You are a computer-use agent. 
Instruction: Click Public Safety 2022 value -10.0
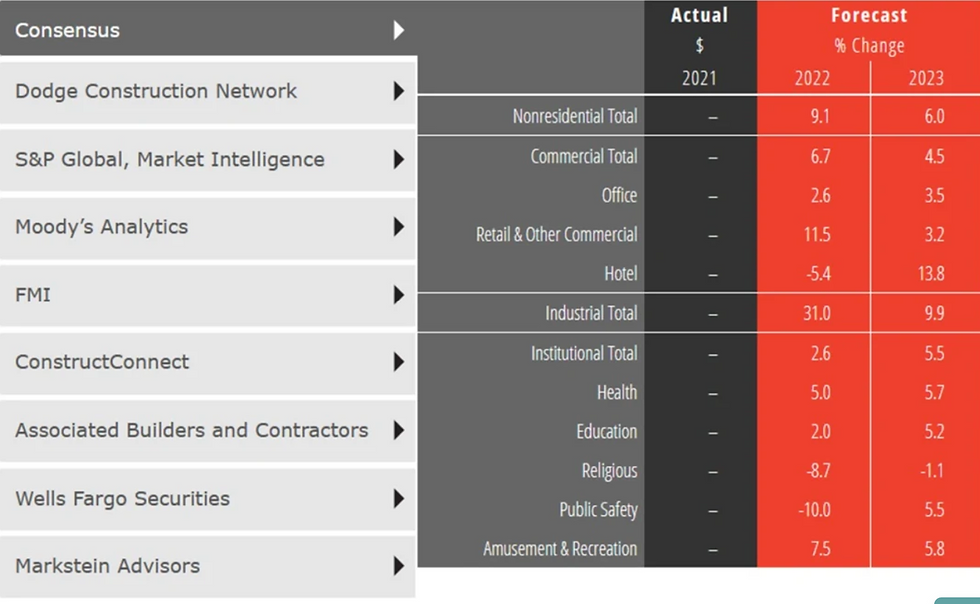coord(814,510)
